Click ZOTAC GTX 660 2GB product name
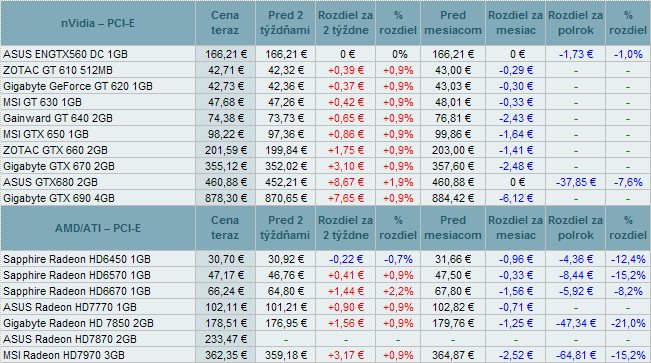This screenshot has width=651, height=363. point(55,150)
